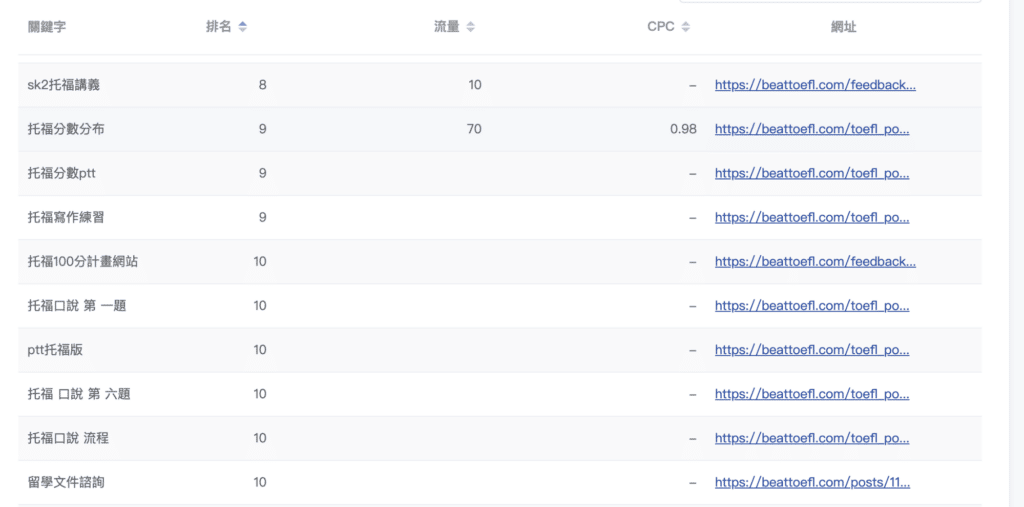Click the 網址 column header
The image size is (1024, 507).
click(843, 27)
